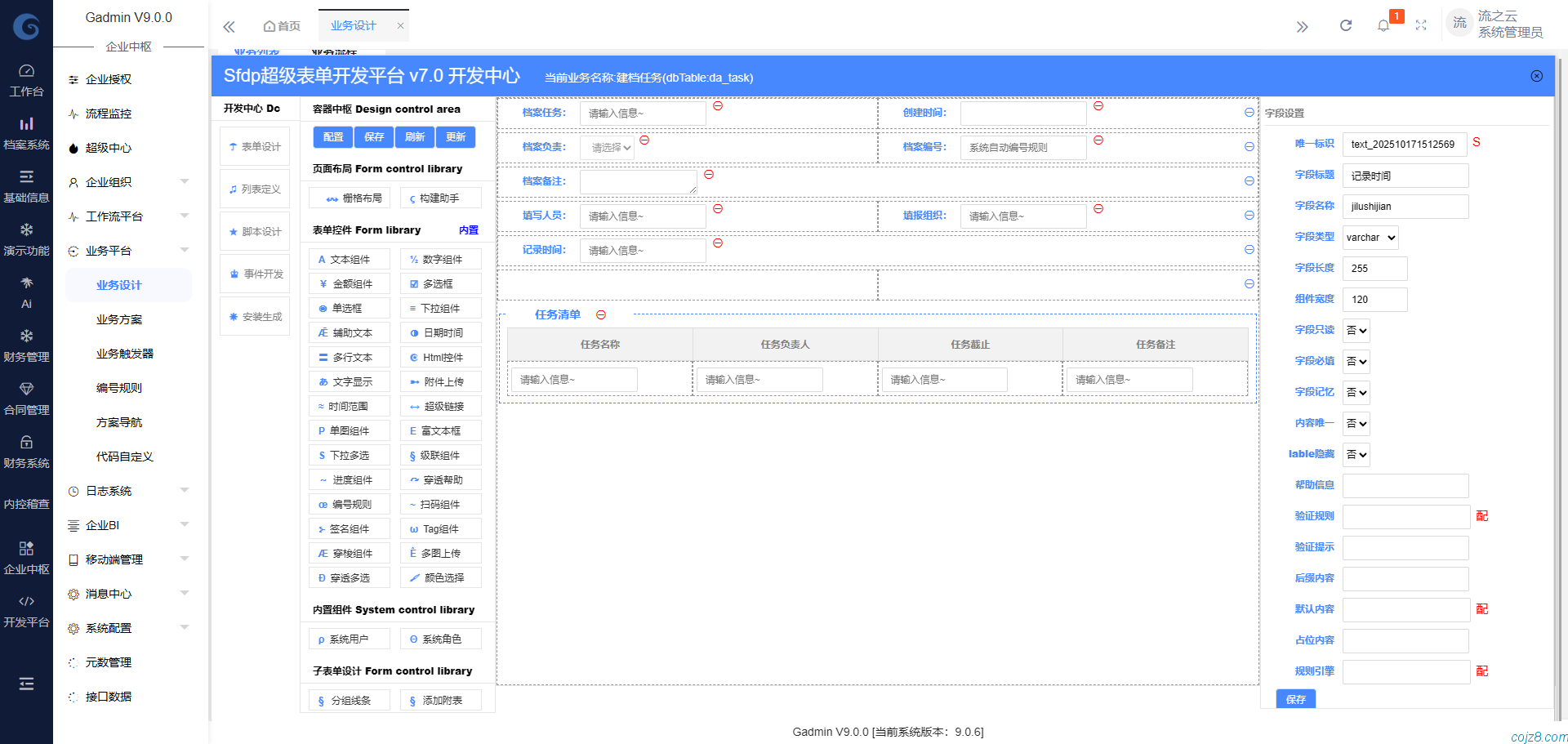Click the 更新 update button

(x=456, y=136)
